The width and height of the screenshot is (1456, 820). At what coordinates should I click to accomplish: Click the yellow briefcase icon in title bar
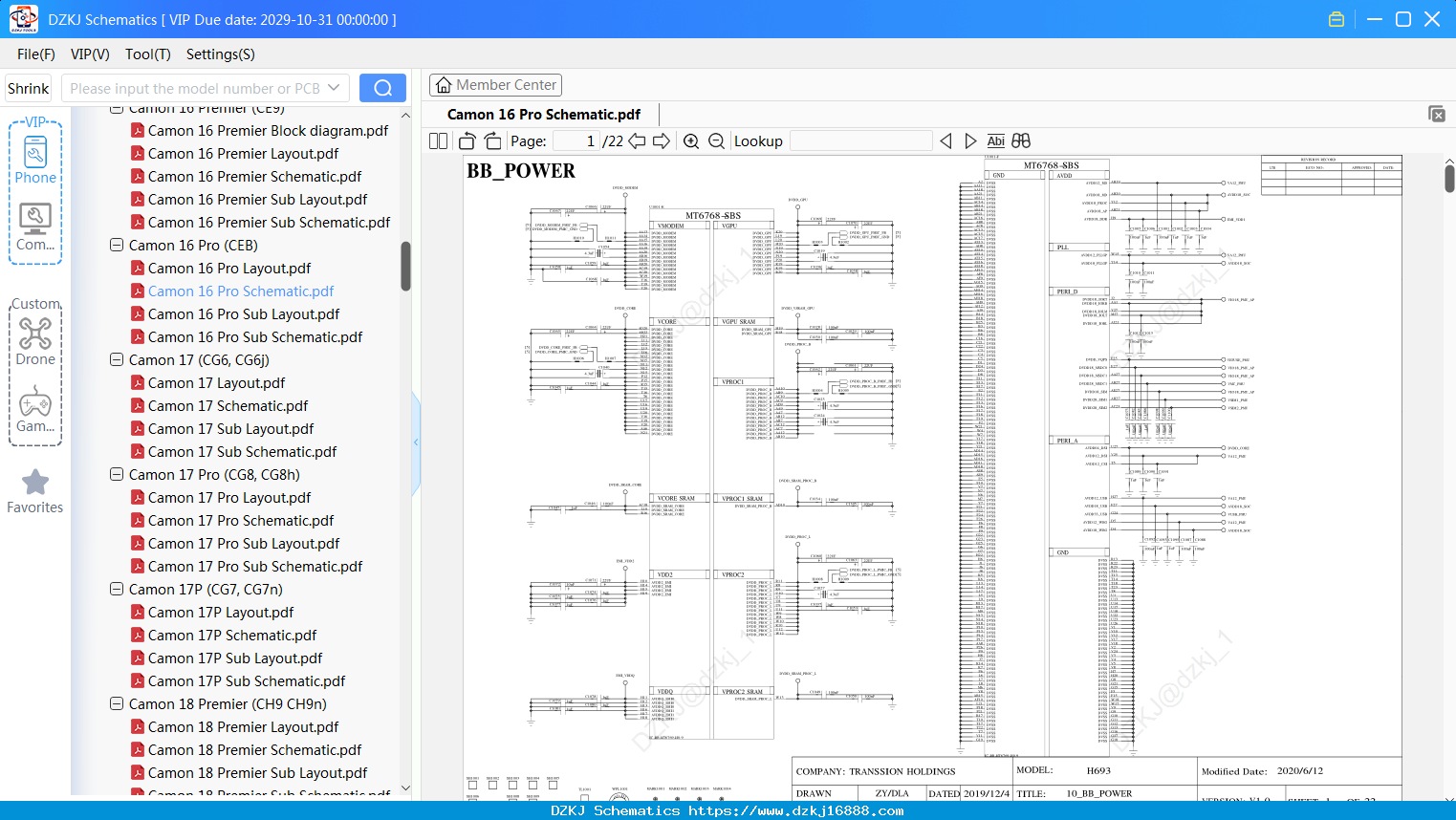point(1336,19)
